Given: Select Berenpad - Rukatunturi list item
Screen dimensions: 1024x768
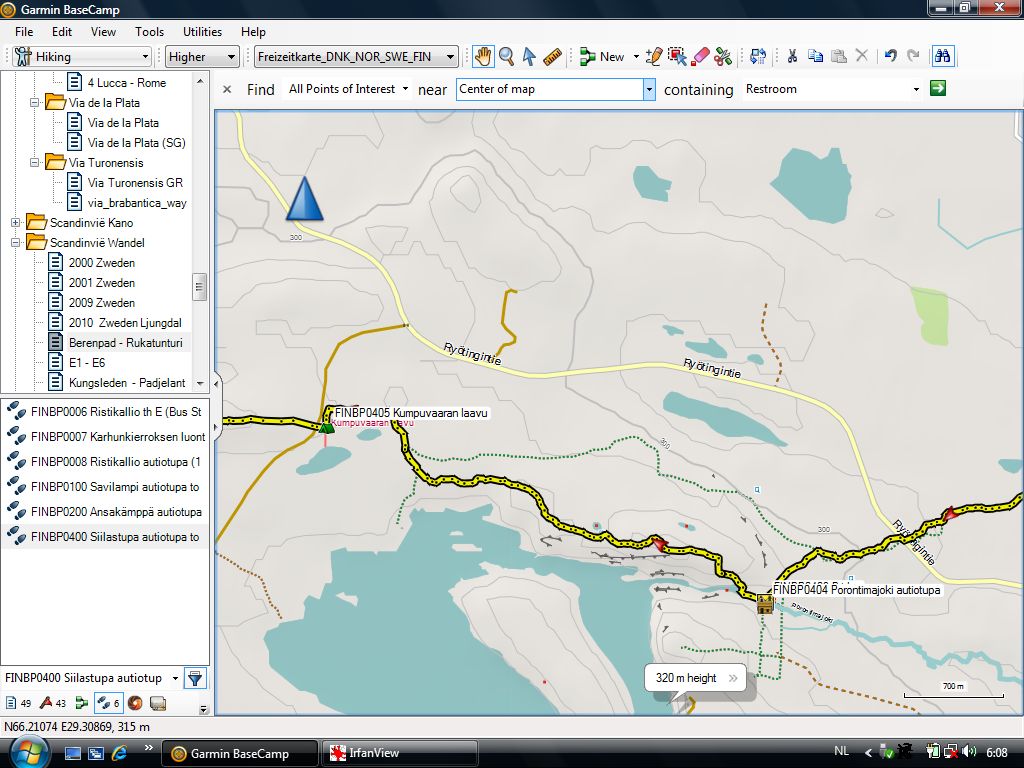Looking at the screenshot, I should tap(124, 343).
